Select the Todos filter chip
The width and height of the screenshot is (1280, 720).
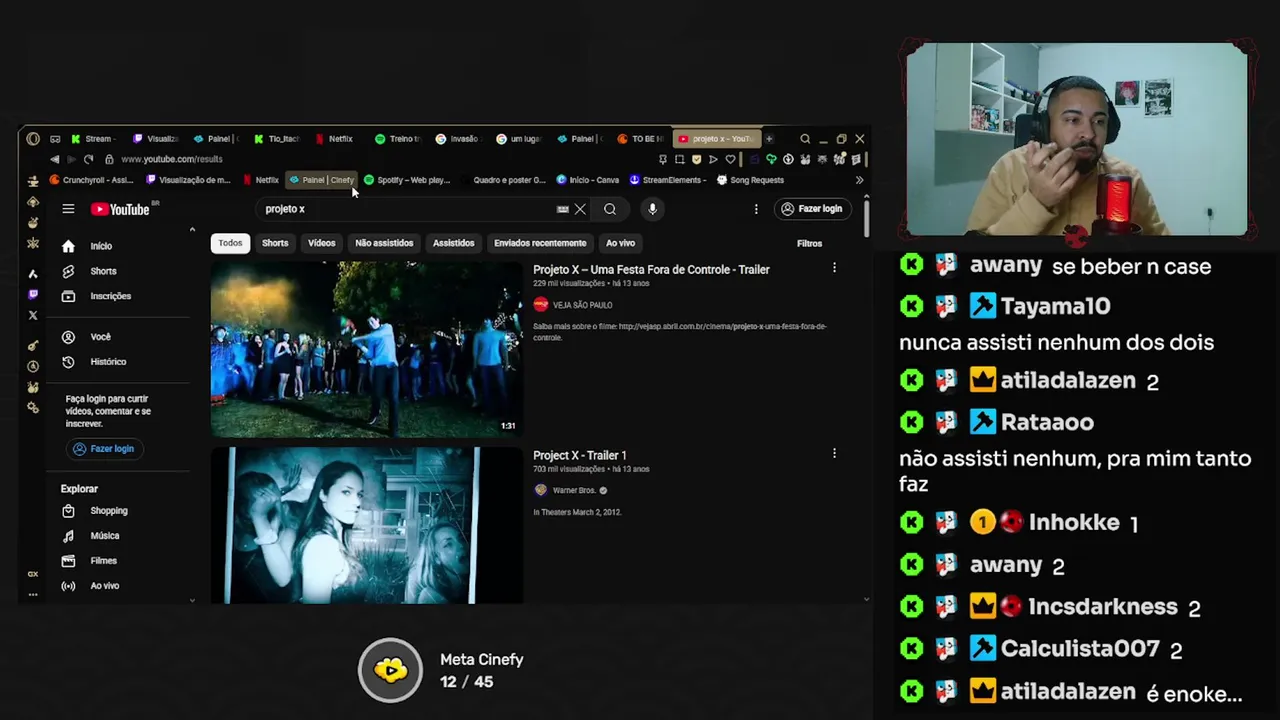tap(230, 243)
